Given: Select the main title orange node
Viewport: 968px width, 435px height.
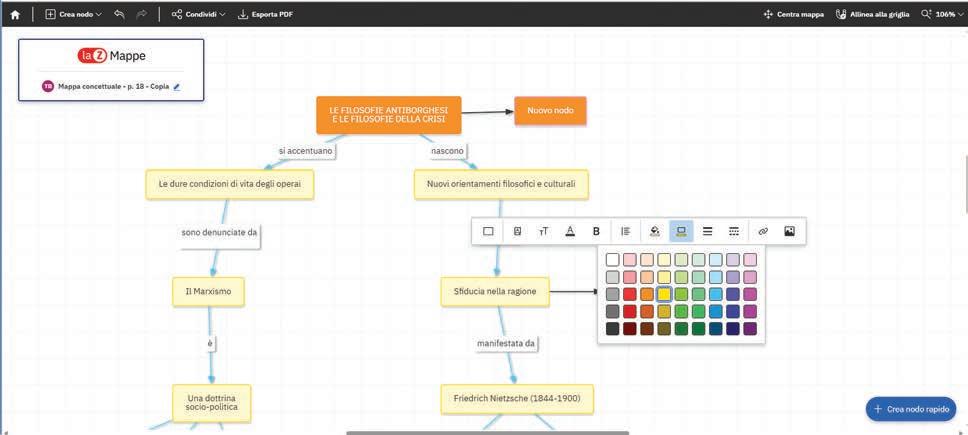Looking at the screenshot, I should click(x=389, y=115).
